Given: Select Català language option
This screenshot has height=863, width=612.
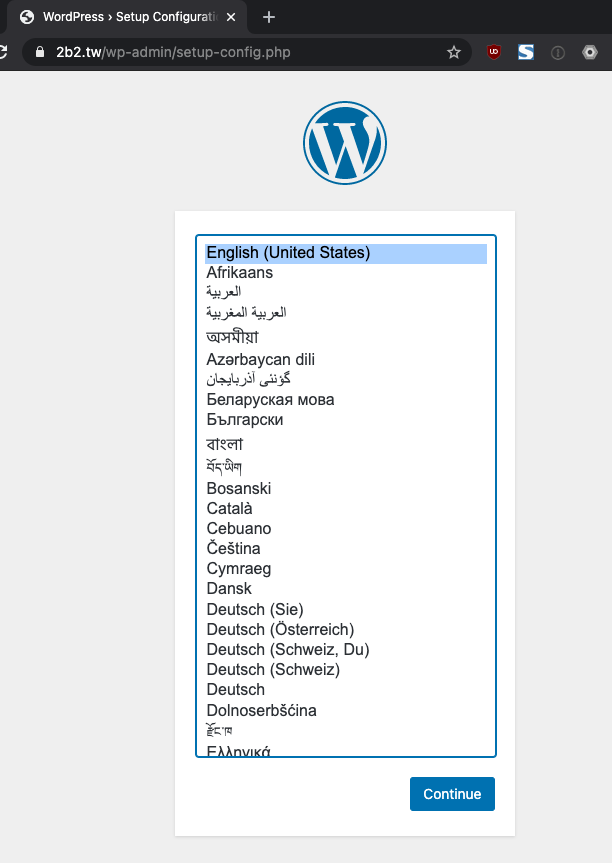Looking at the screenshot, I should coord(346,508).
